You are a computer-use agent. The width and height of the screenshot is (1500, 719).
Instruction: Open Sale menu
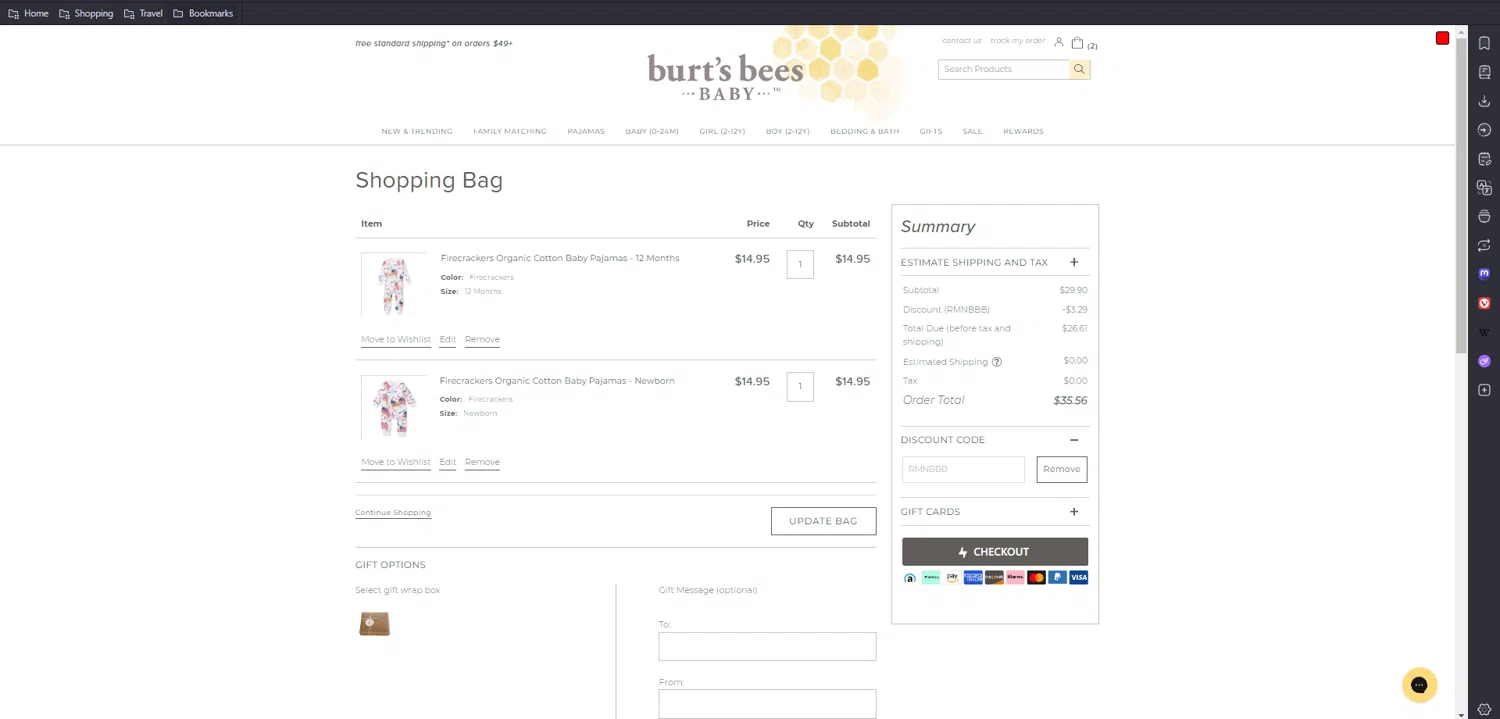972,131
